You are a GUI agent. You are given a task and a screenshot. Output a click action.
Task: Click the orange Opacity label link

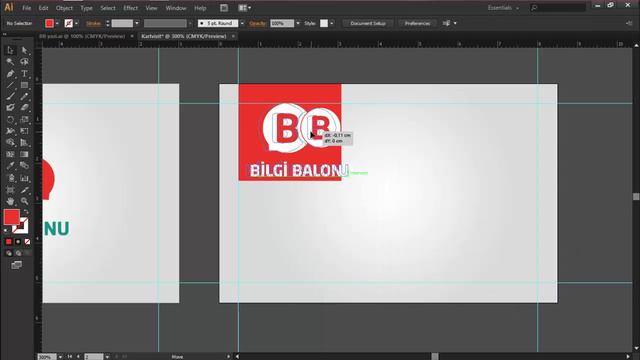258,23
